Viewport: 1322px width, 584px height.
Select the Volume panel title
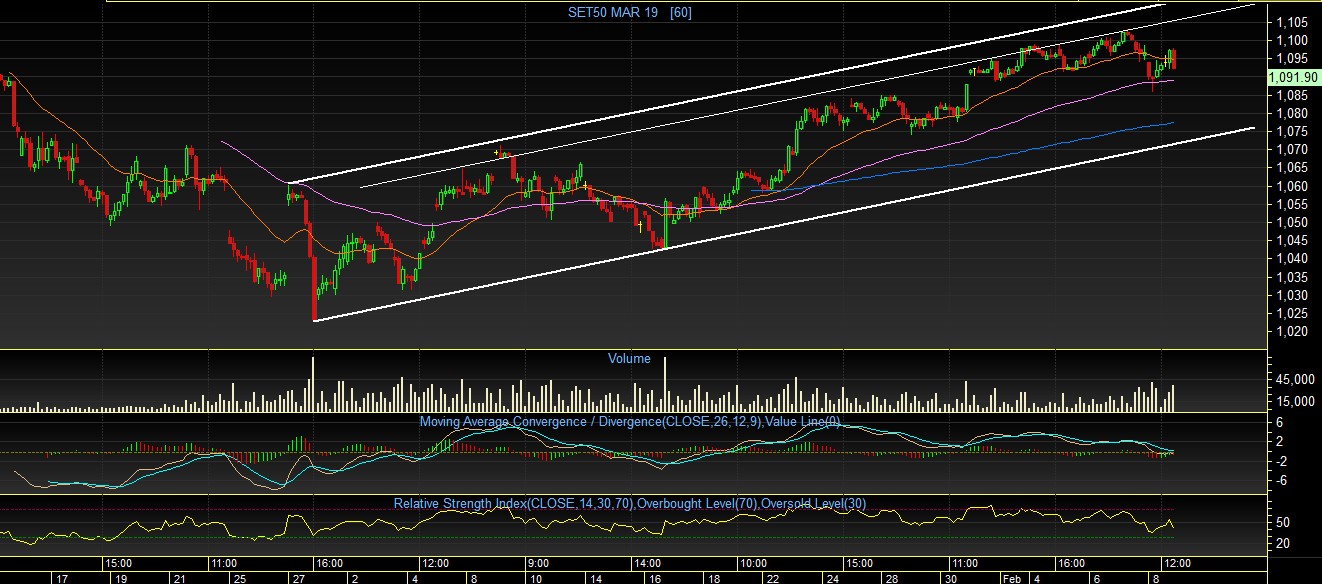pos(629,358)
